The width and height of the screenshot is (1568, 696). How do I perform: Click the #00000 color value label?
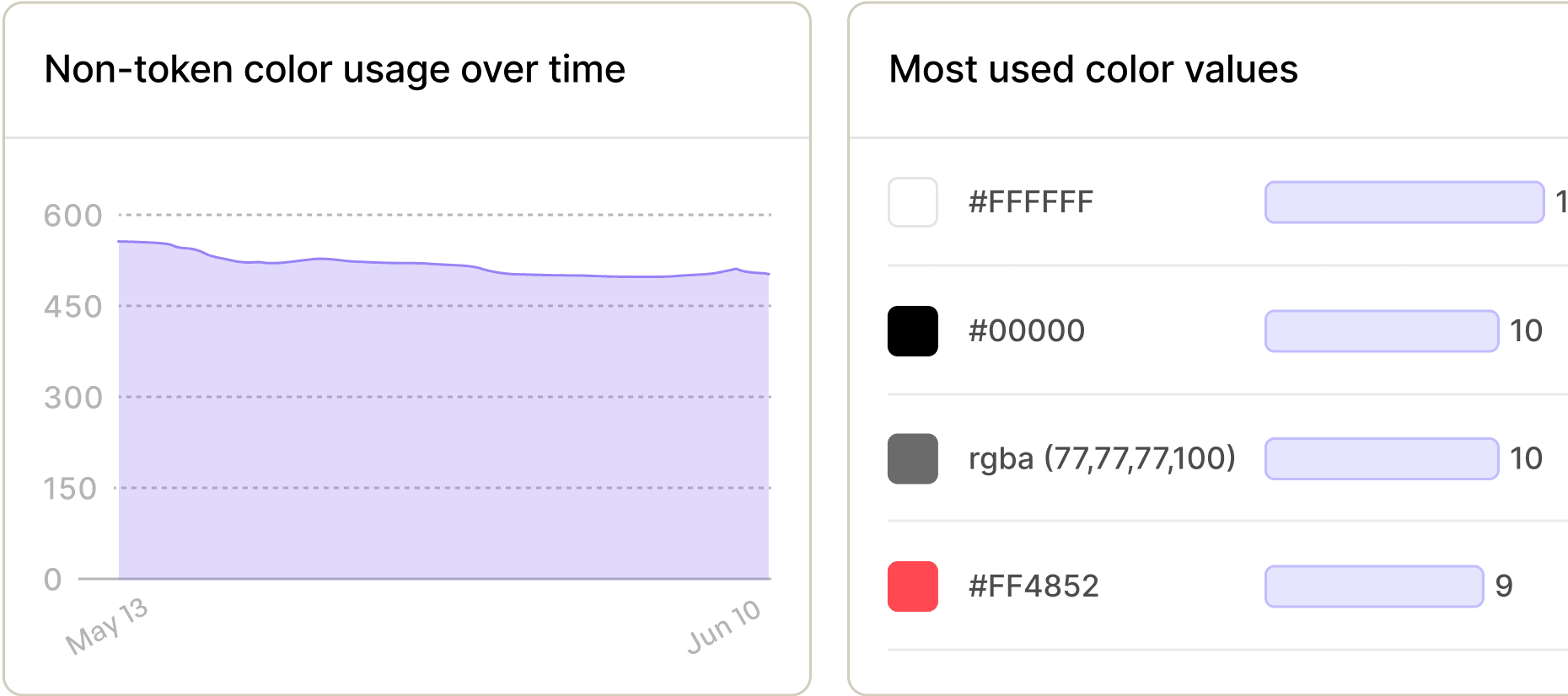[x=1027, y=331]
